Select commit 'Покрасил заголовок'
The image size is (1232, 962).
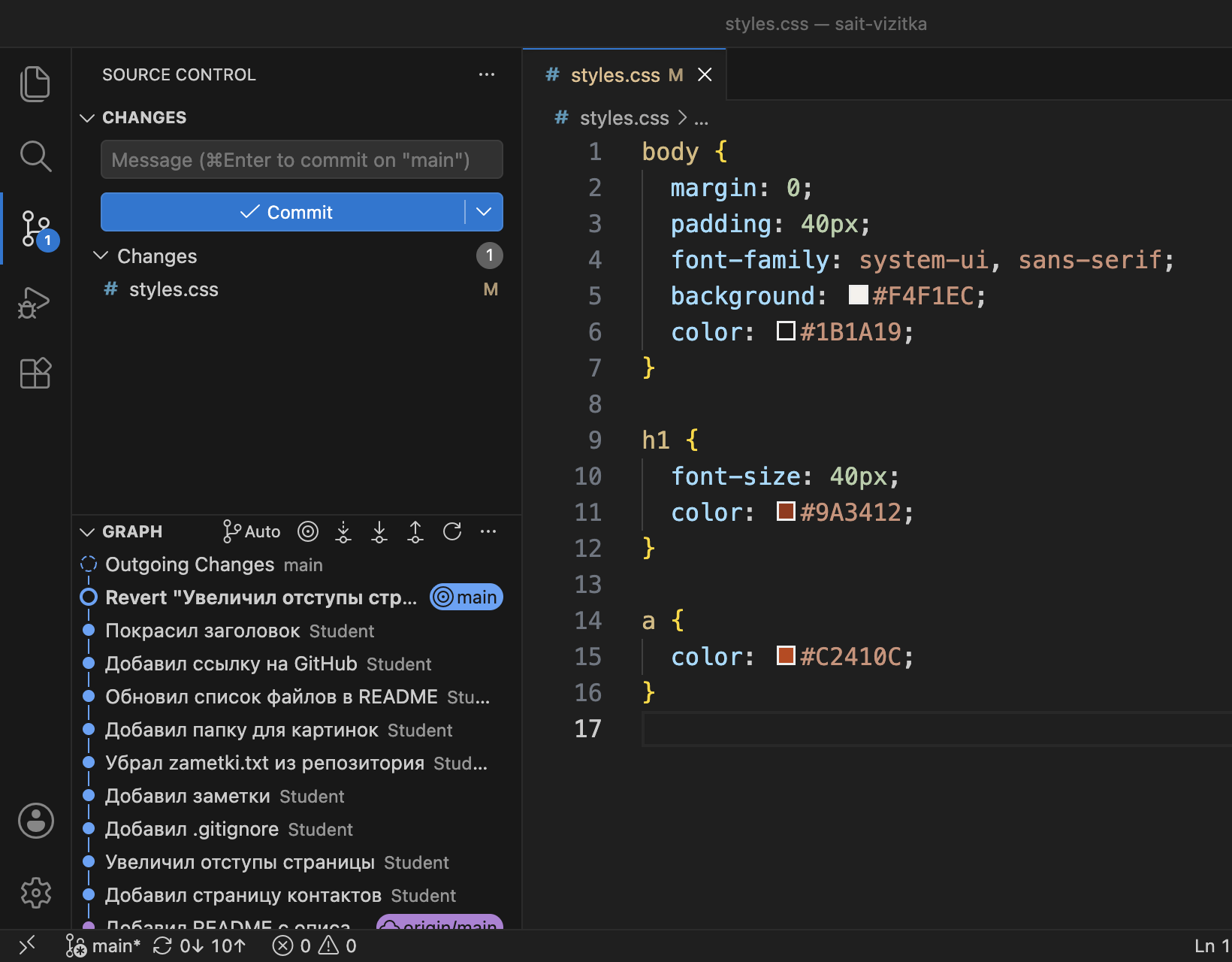297,631
